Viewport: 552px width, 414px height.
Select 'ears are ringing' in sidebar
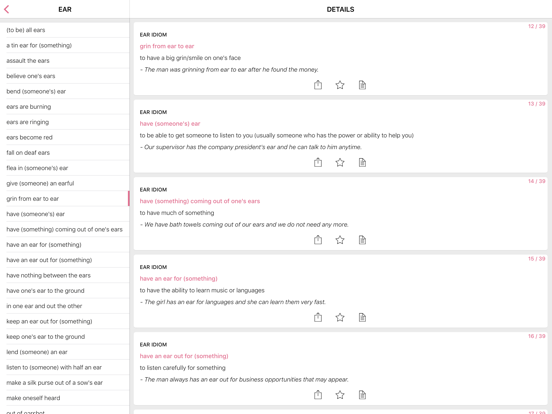pyautogui.click(x=65, y=122)
